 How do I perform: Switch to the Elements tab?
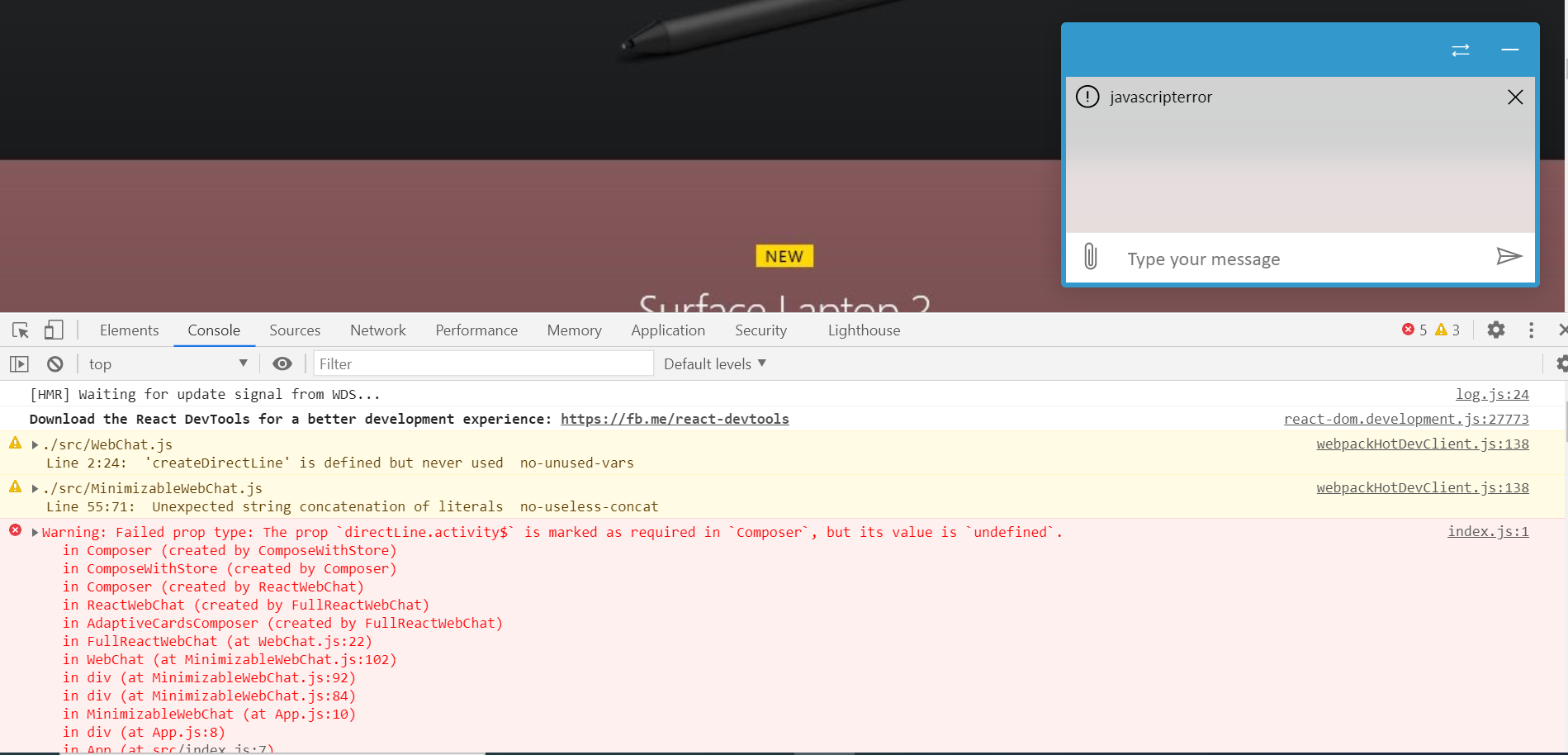point(129,330)
